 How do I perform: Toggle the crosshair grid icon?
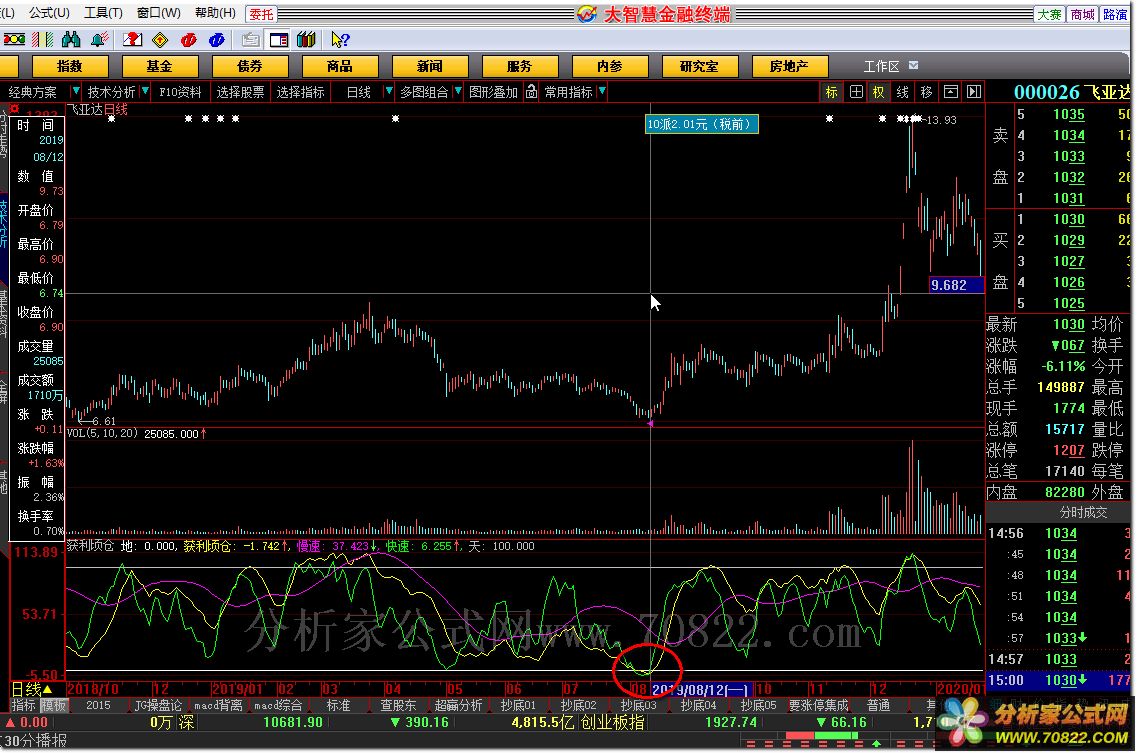click(856, 92)
